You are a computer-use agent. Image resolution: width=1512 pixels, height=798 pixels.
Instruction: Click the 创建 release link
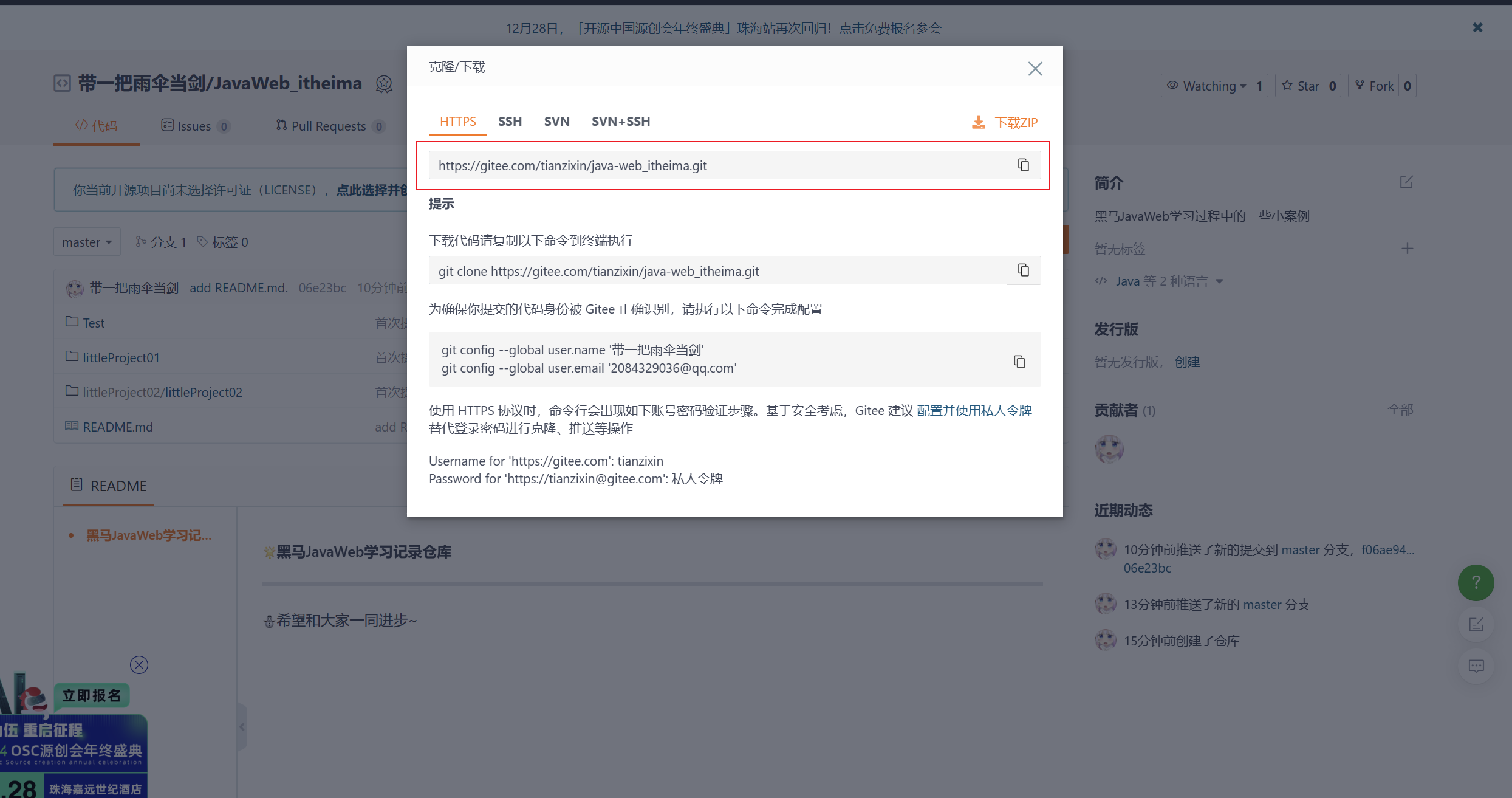point(1187,362)
